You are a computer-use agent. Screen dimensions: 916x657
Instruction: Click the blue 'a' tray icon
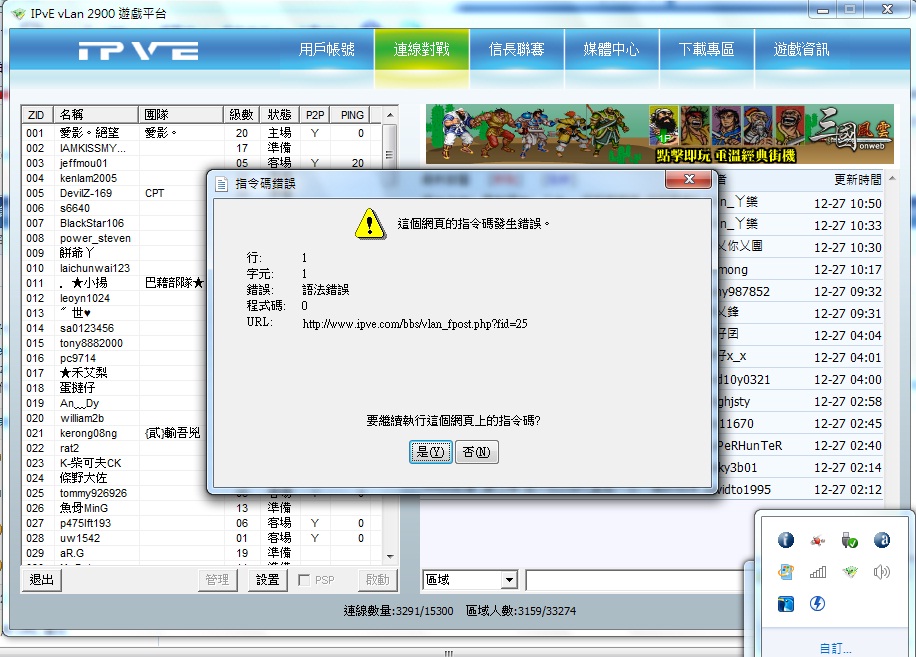[x=882, y=540]
